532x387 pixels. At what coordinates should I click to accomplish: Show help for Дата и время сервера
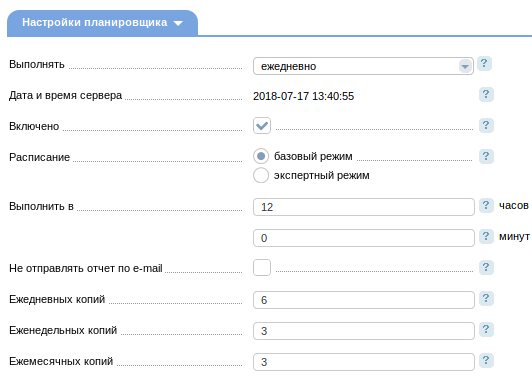486,94
